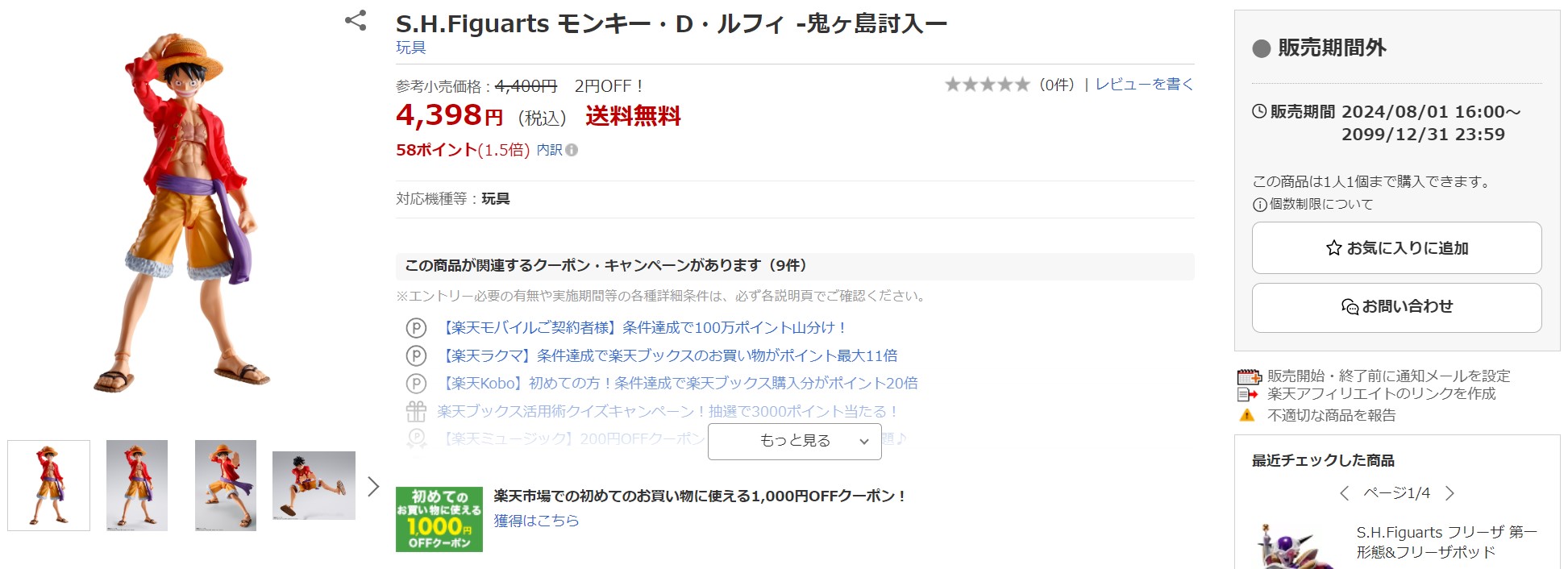1568x569 pixels.
Task: Click the product title S.H.Figuarts モンキー・D・ルフィ
Action: 671,24
